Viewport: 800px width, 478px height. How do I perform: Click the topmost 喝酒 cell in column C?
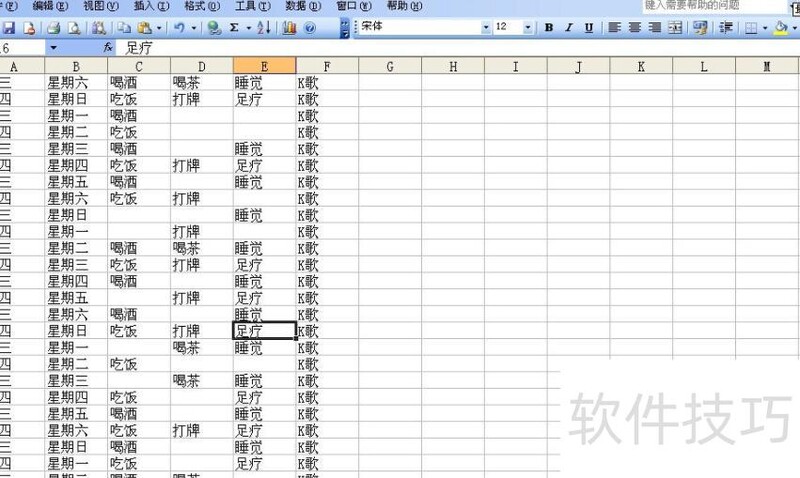tap(139, 83)
